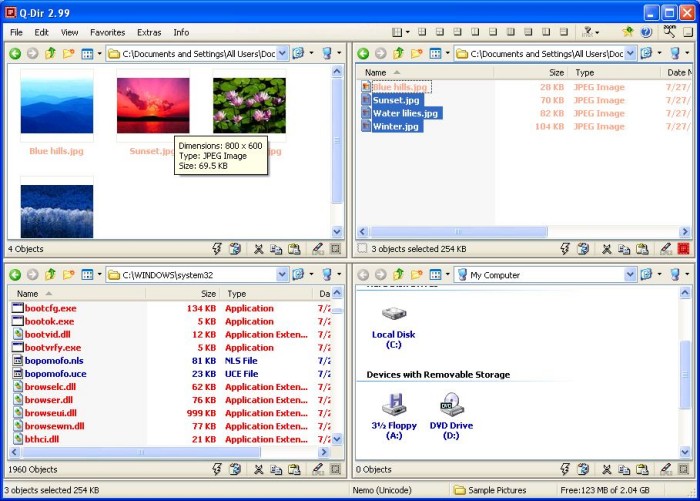Expand address dropdown in the thumbnails pane showing Blue hills
700x501 pixels.
[x=282, y=54]
